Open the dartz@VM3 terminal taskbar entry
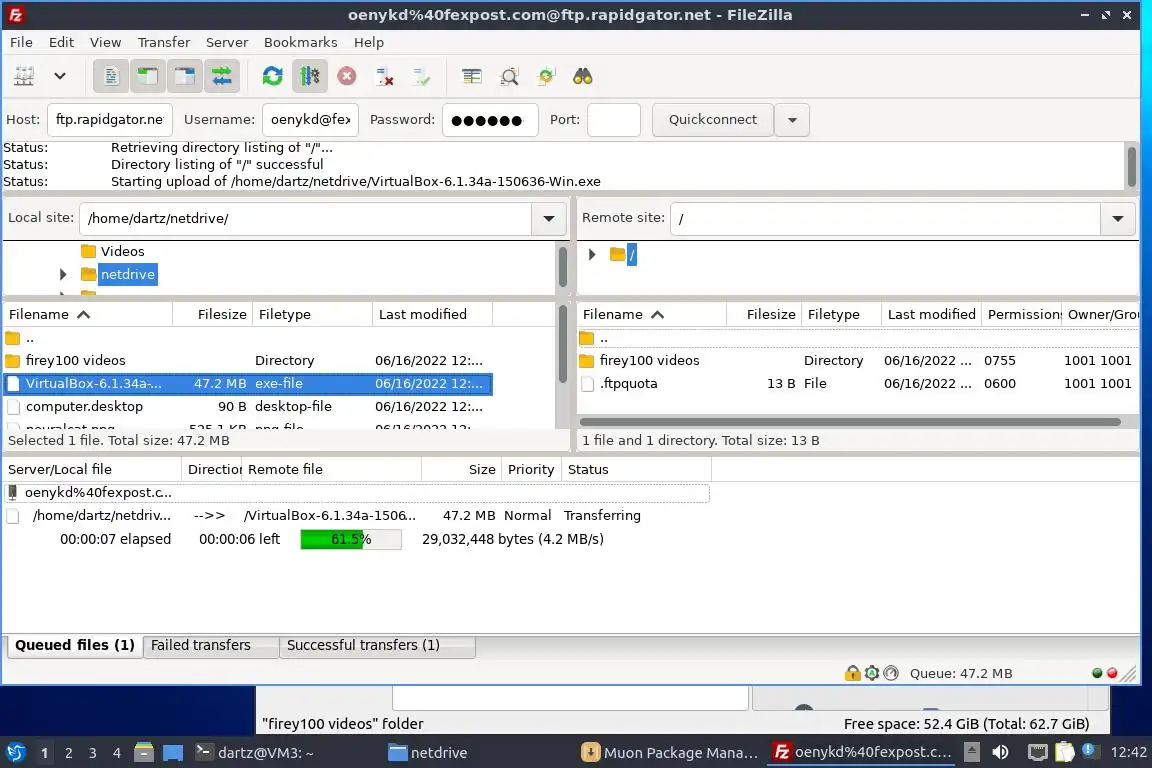Image resolution: width=1152 pixels, height=768 pixels. coord(255,753)
